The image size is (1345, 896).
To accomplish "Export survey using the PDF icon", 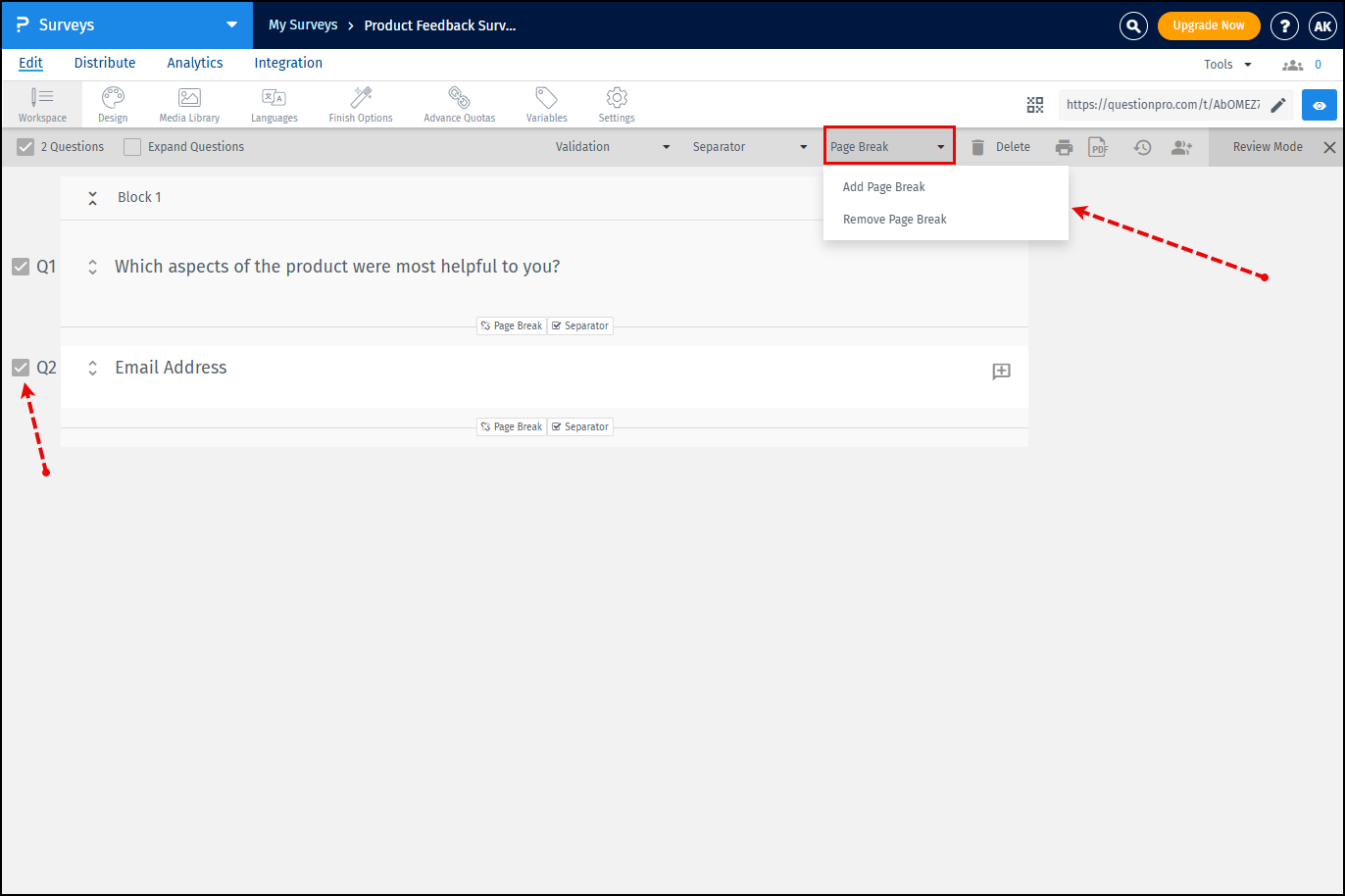I will (x=1098, y=147).
